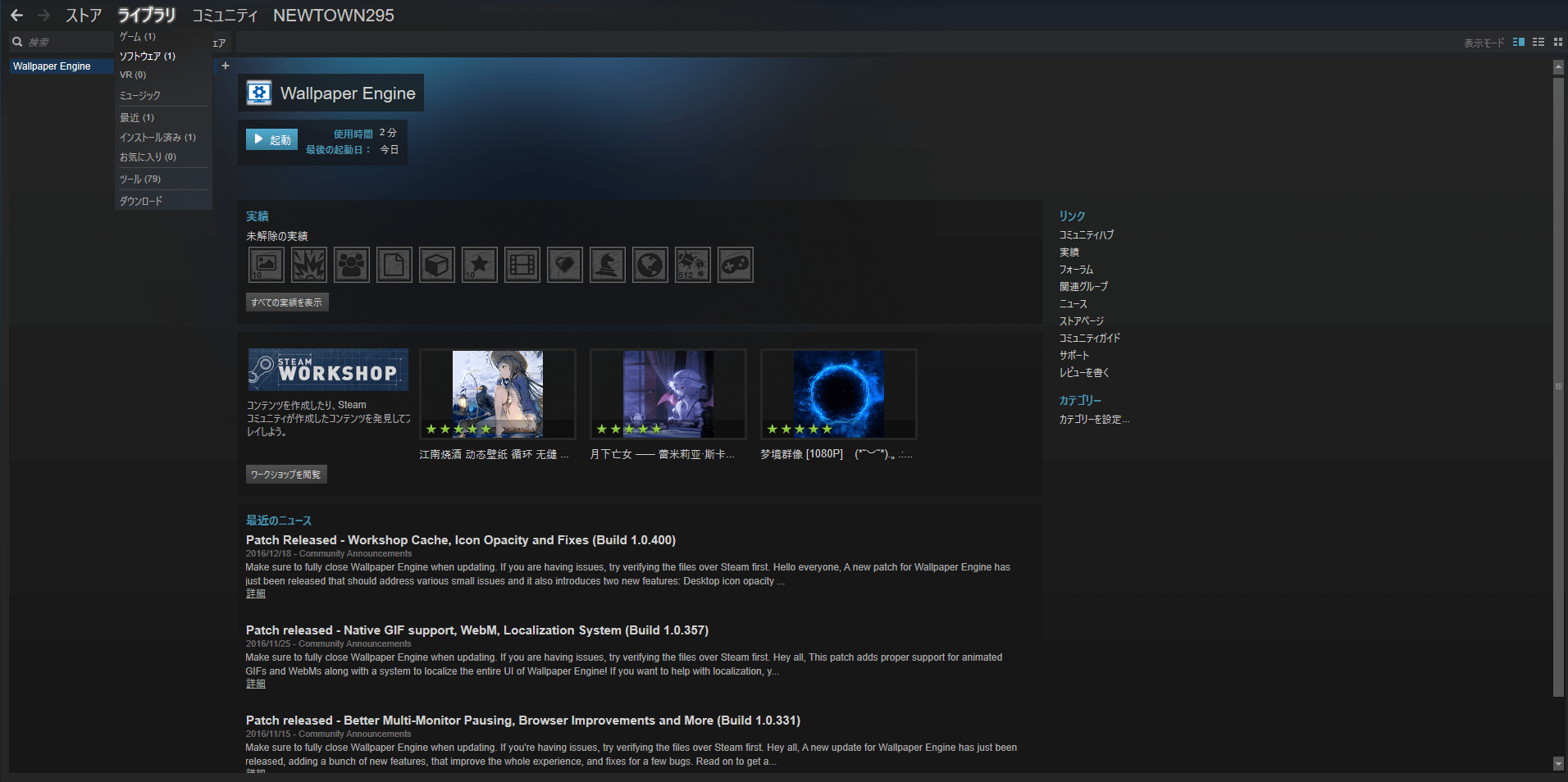Image resolution: width=1568 pixels, height=782 pixels.
Task: Click the Steam Workshop banner logo
Action: pos(328,370)
